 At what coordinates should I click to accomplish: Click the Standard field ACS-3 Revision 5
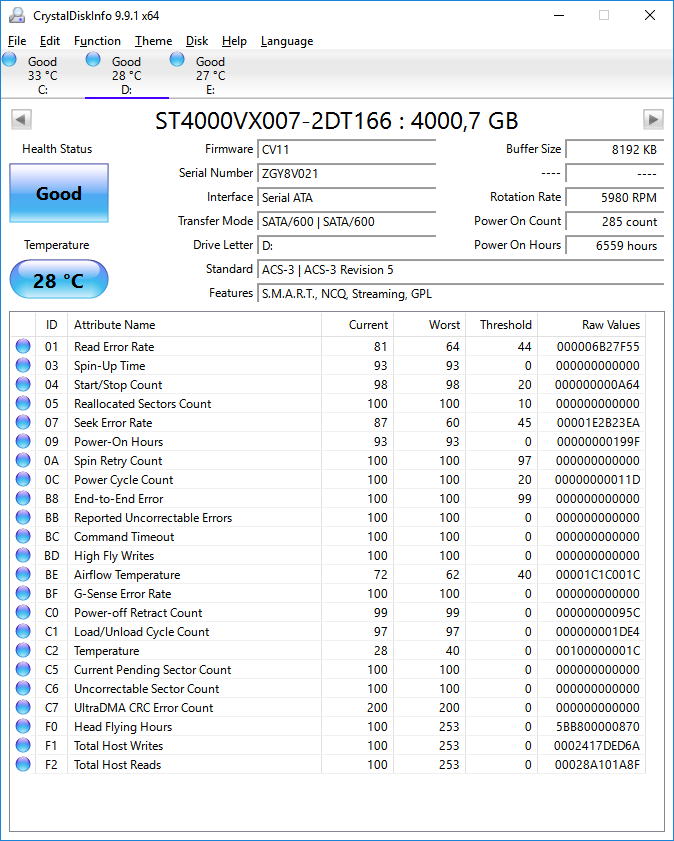(x=461, y=270)
